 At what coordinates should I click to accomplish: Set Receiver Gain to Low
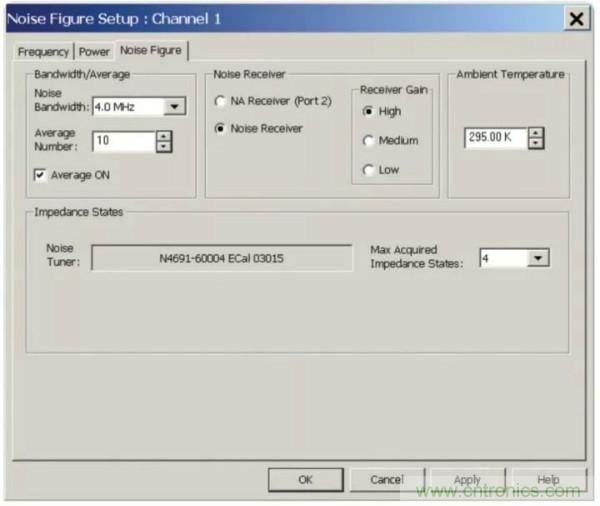point(368,170)
